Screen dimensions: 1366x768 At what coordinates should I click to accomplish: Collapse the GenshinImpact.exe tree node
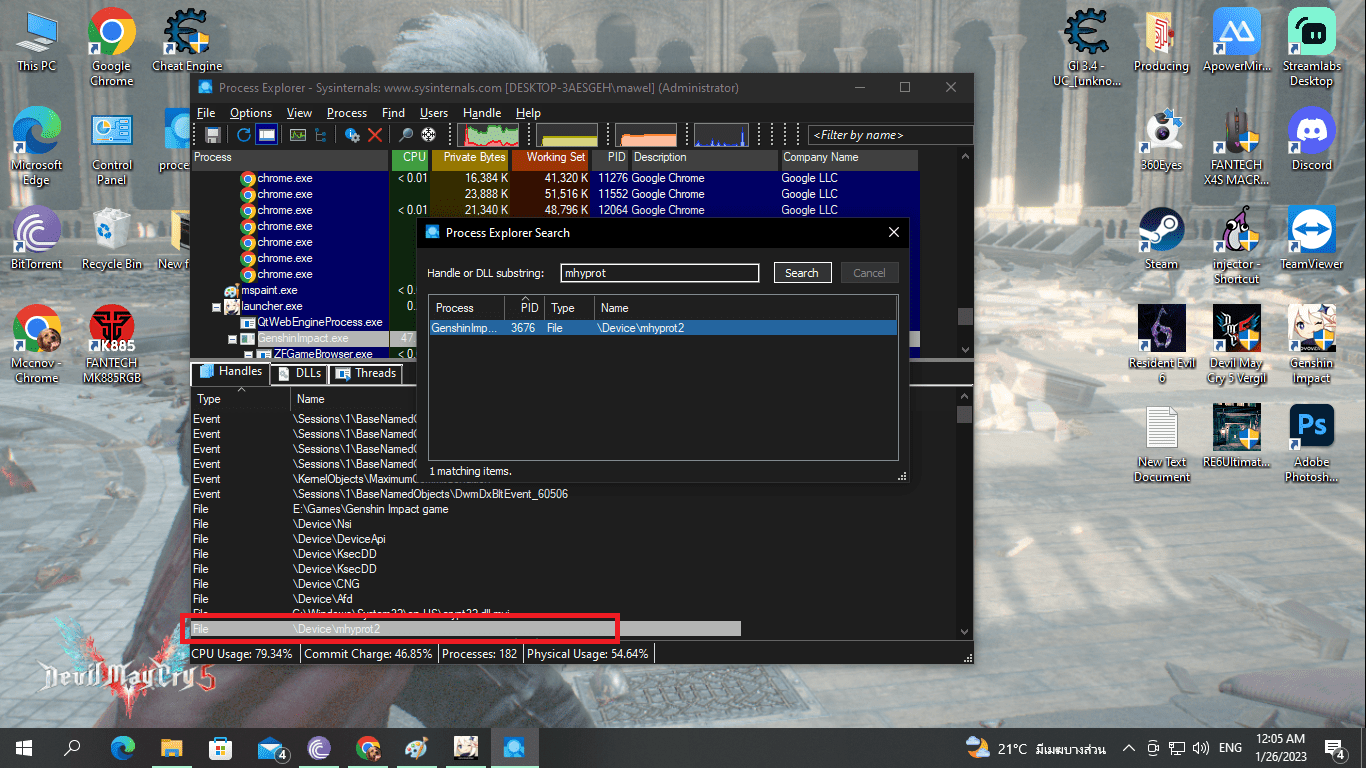coord(232,339)
